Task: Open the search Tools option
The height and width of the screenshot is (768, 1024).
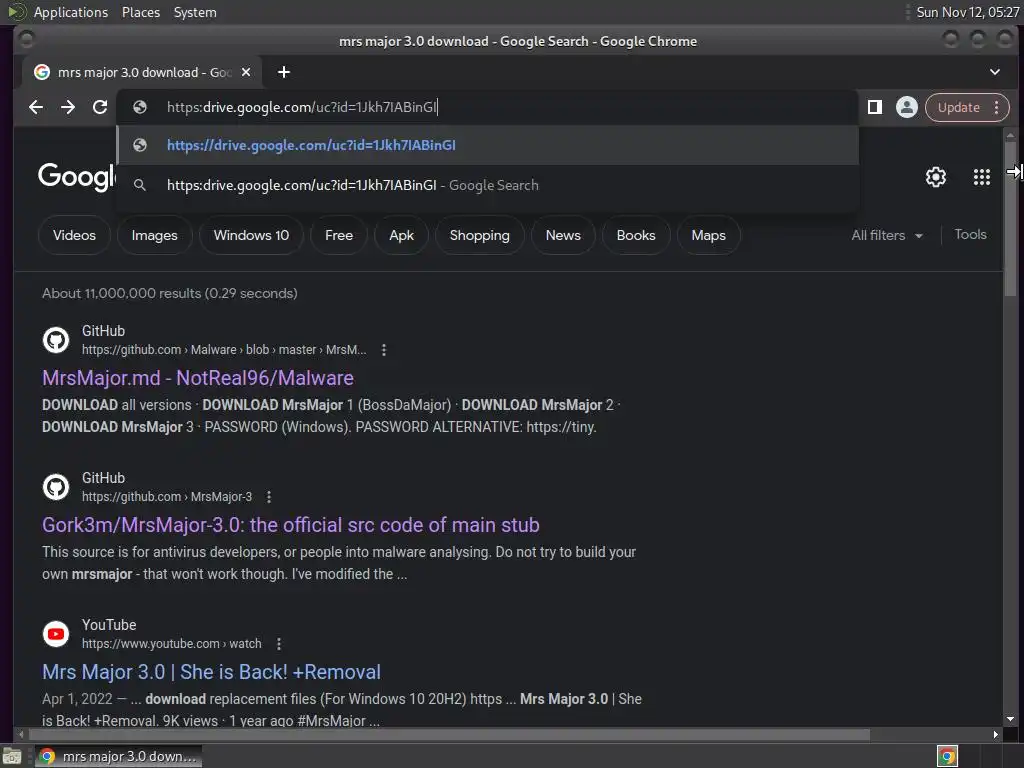Action: click(970, 234)
